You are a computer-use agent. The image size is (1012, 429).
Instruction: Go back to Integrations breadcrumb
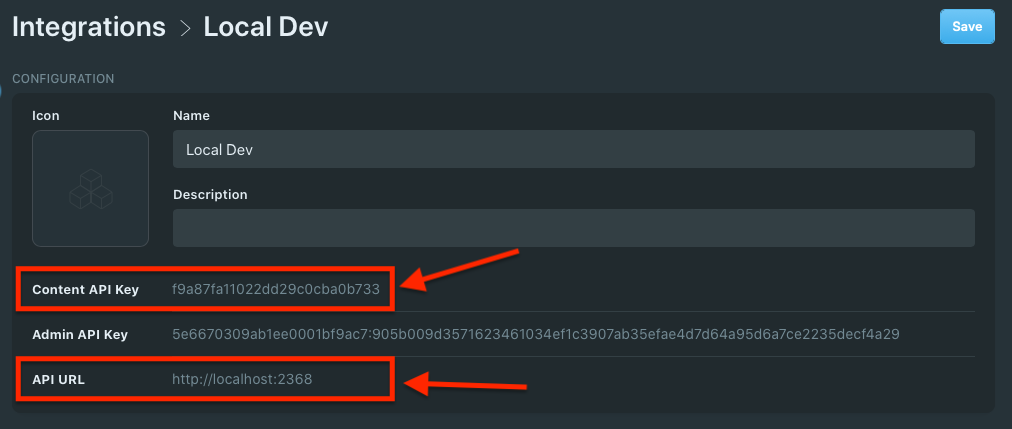[x=89, y=27]
